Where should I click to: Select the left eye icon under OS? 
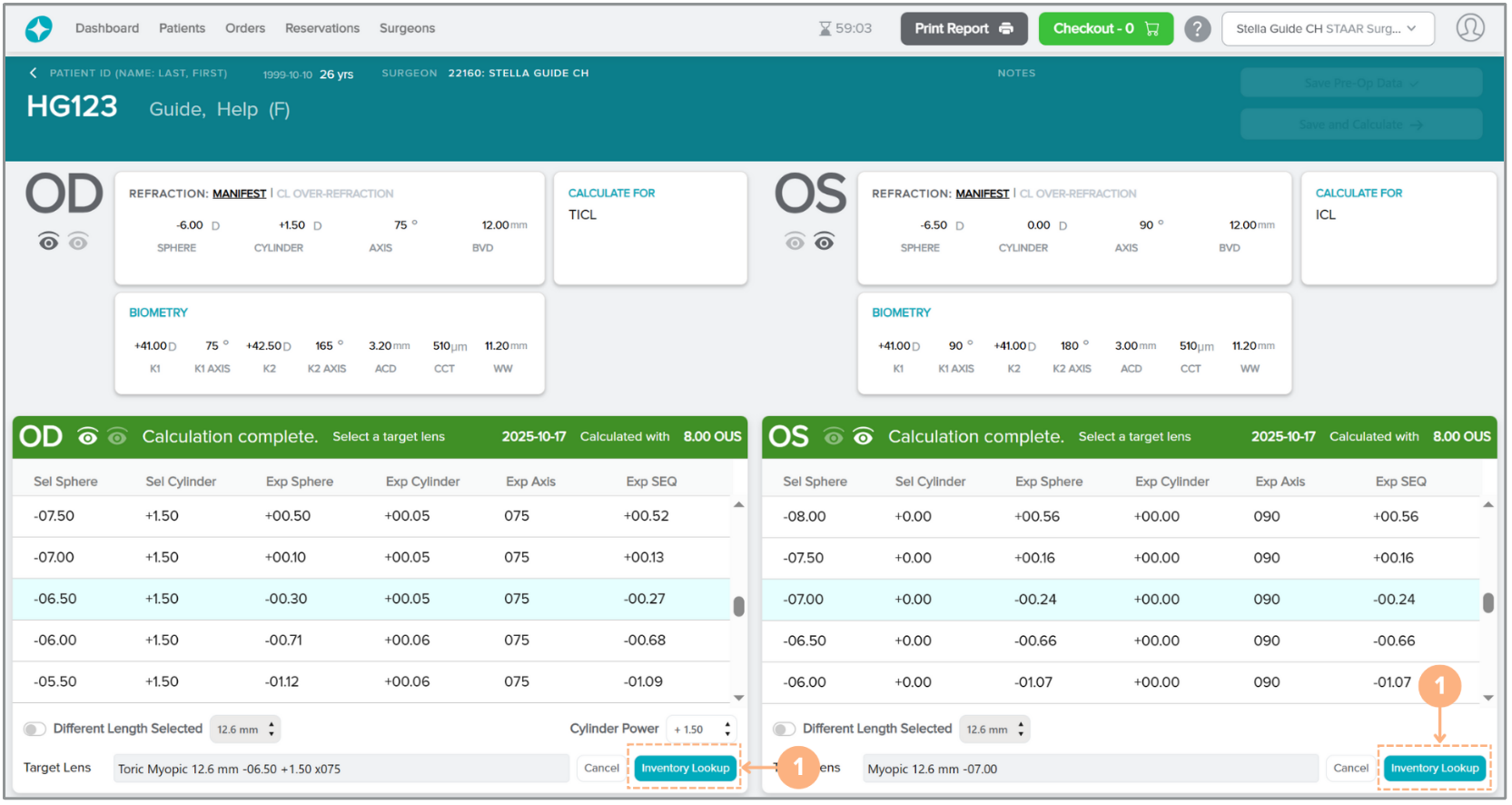coord(824,242)
